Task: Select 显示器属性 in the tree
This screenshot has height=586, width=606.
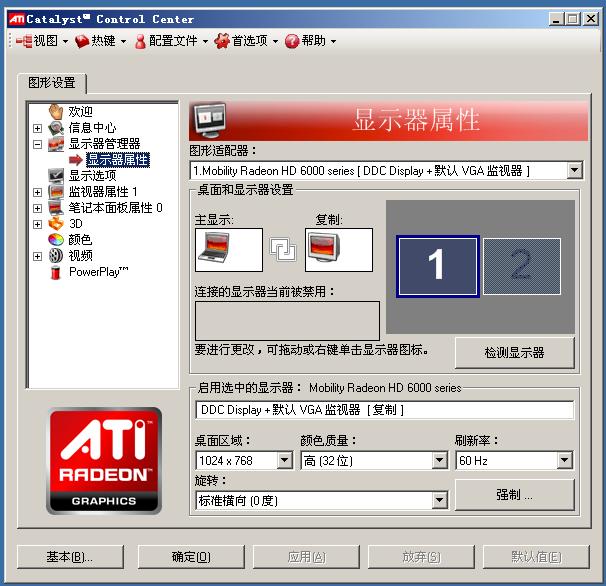Action: (118, 160)
